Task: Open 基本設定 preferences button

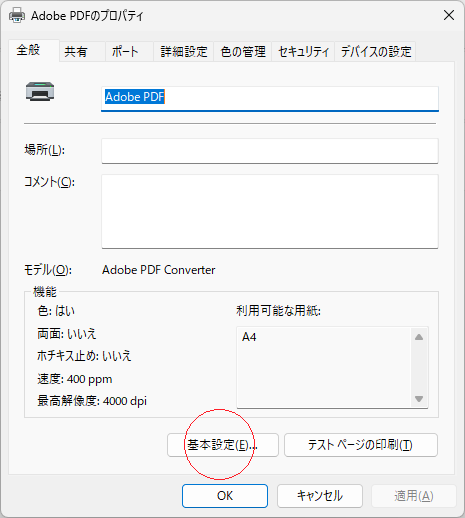Action: coord(223,445)
